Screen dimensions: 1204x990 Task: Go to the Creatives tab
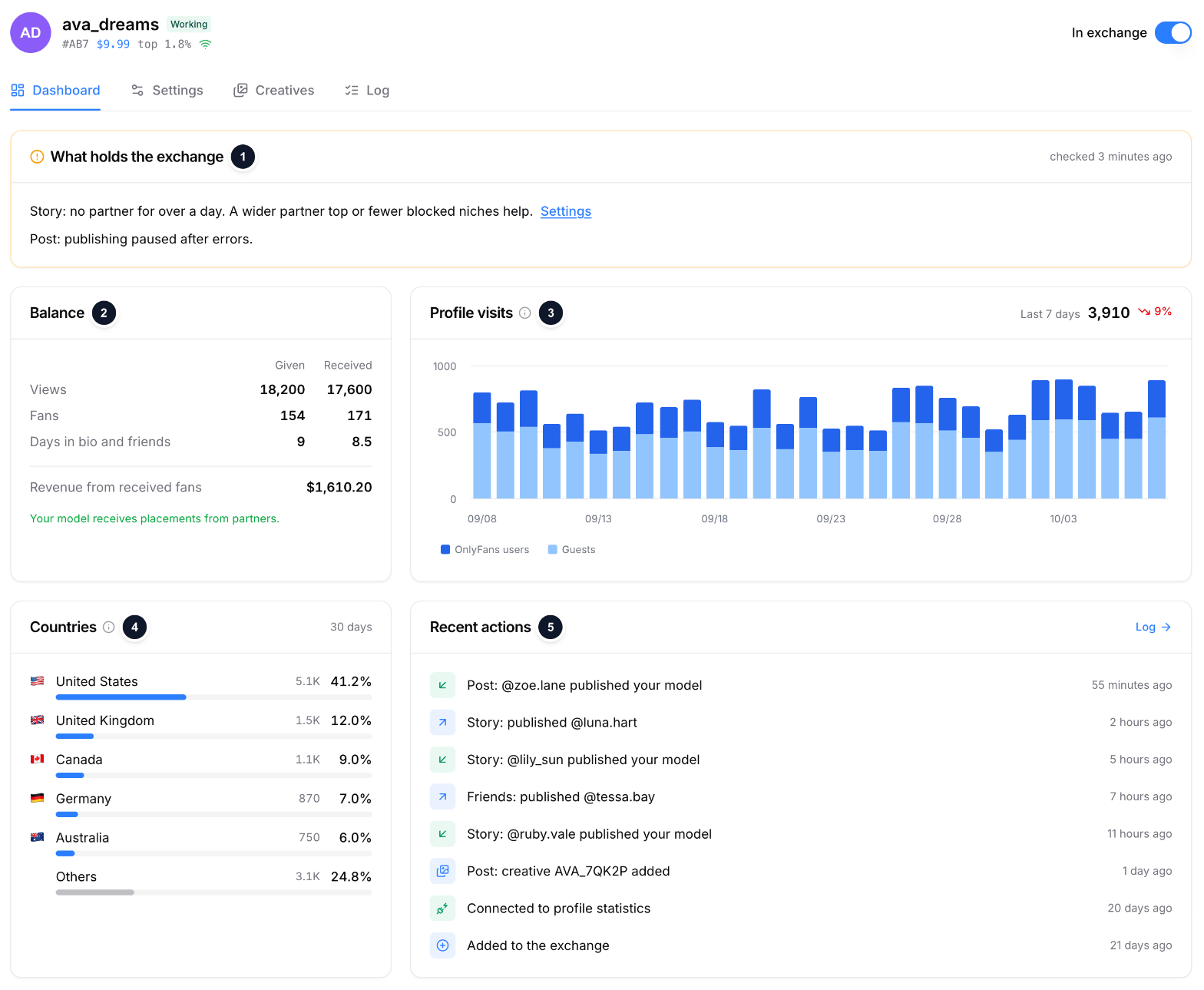pyautogui.click(x=273, y=91)
